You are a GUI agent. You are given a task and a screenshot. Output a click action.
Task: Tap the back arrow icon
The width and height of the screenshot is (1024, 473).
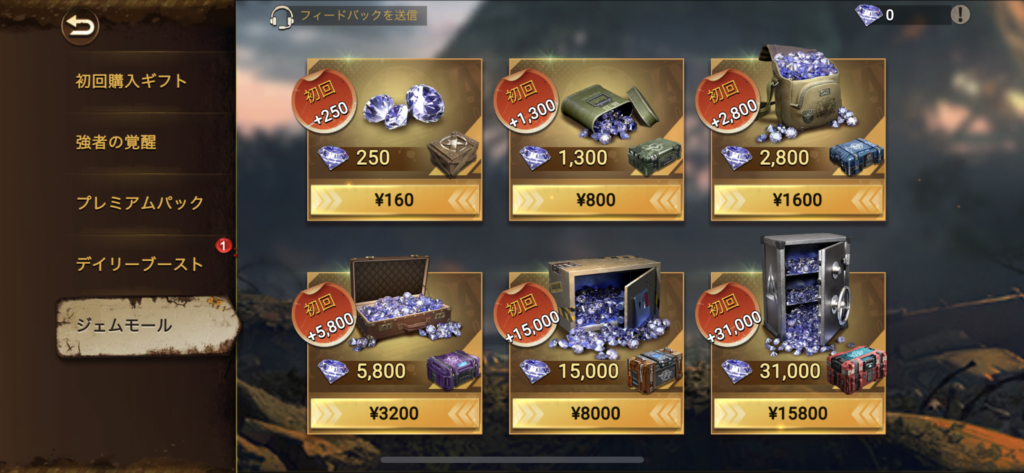[x=80, y=27]
